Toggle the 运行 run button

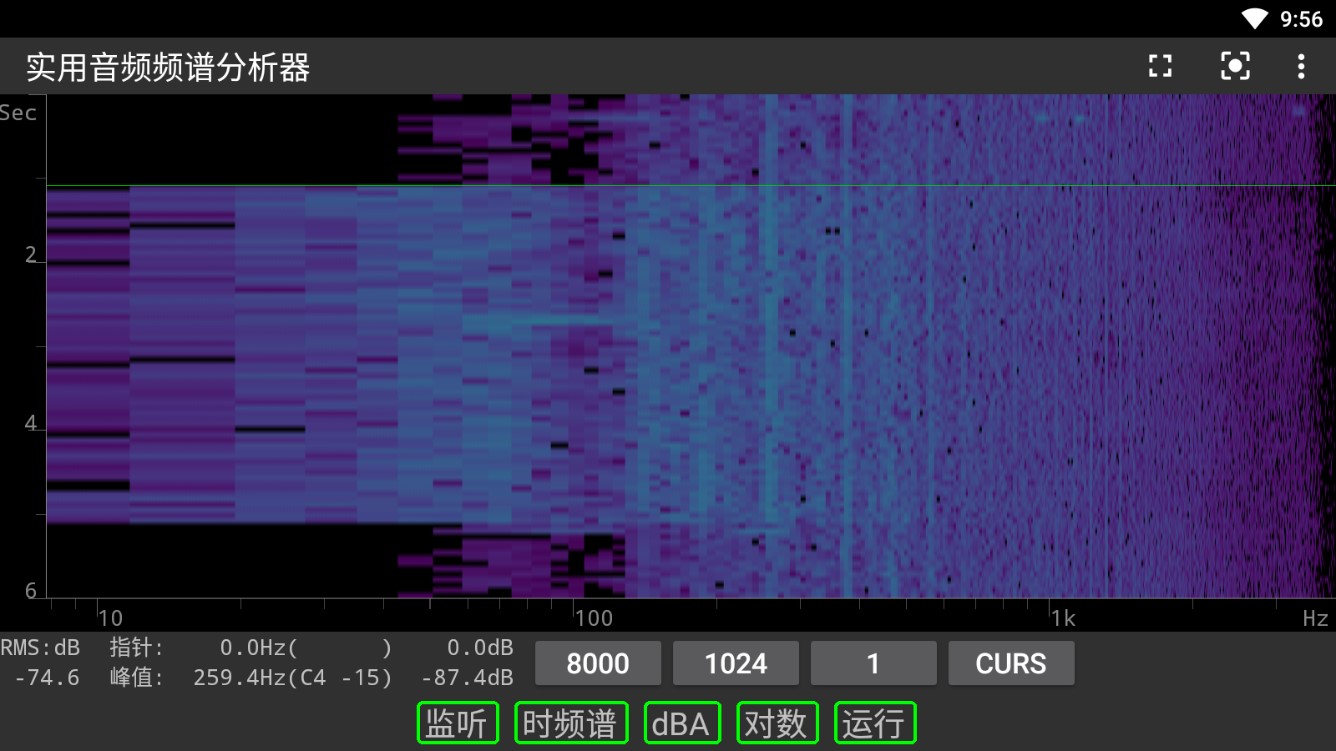(x=875, y=723)
